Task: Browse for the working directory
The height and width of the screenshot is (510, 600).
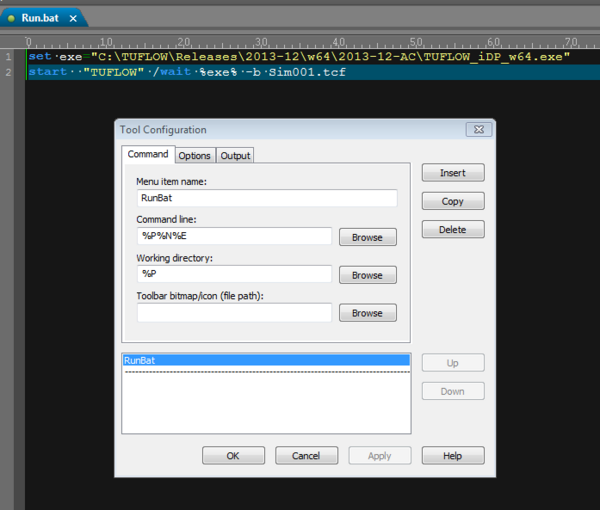Action: 367,275
